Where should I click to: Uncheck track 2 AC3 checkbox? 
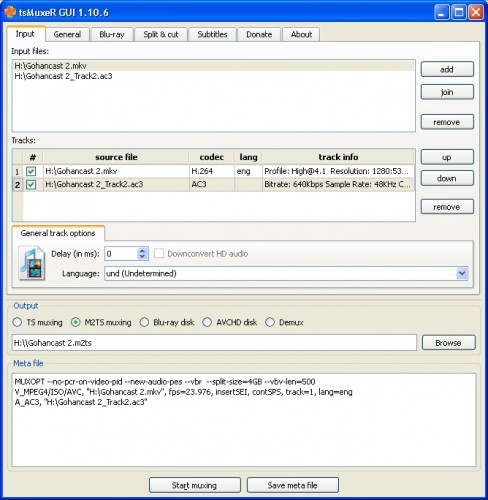[31, 184]
